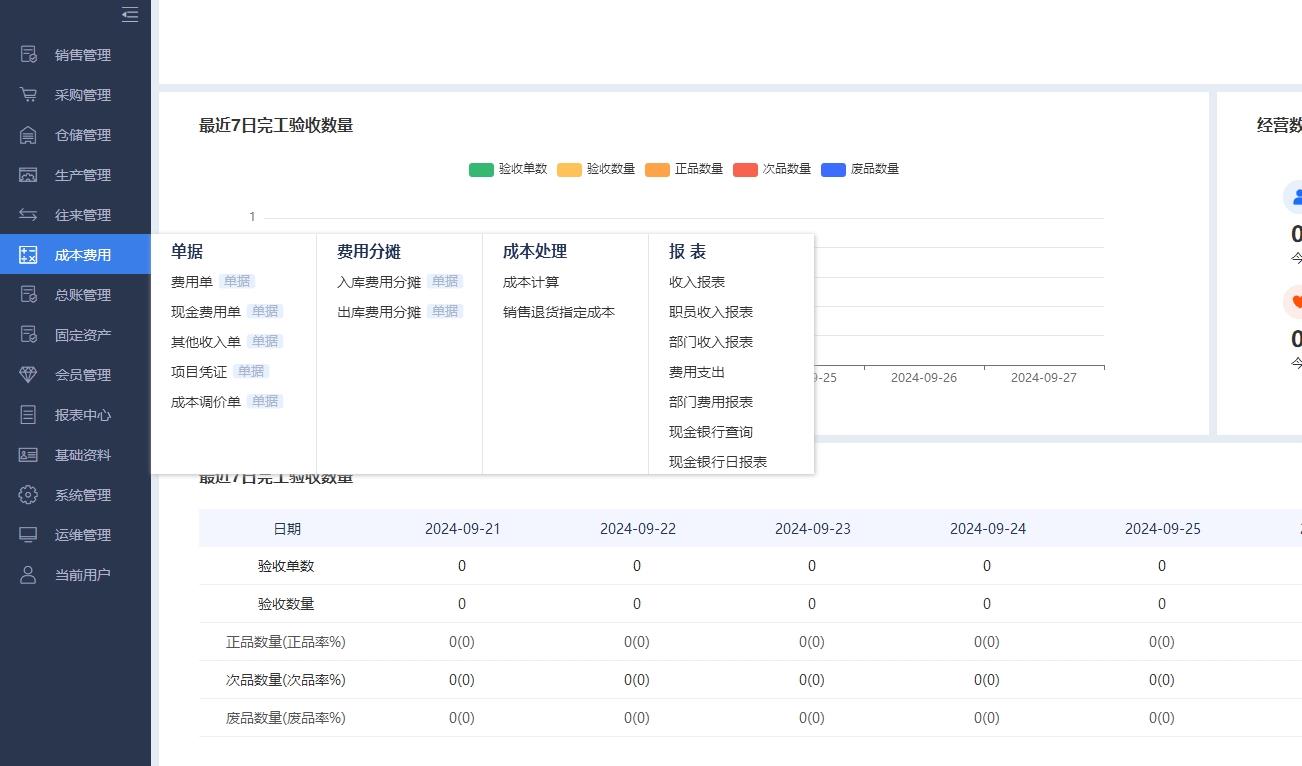Click the 运维管理 monitor icon
This screenshot has height=766, width=1302.
[x=28, y=535]
